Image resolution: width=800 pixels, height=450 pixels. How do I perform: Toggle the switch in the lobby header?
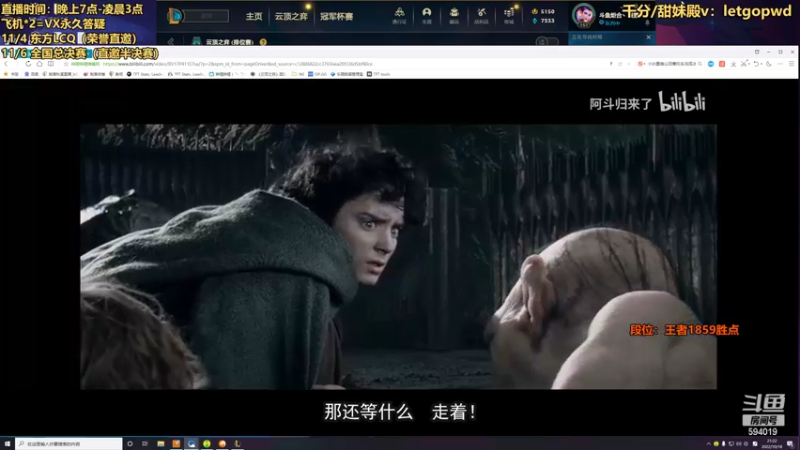546,41
